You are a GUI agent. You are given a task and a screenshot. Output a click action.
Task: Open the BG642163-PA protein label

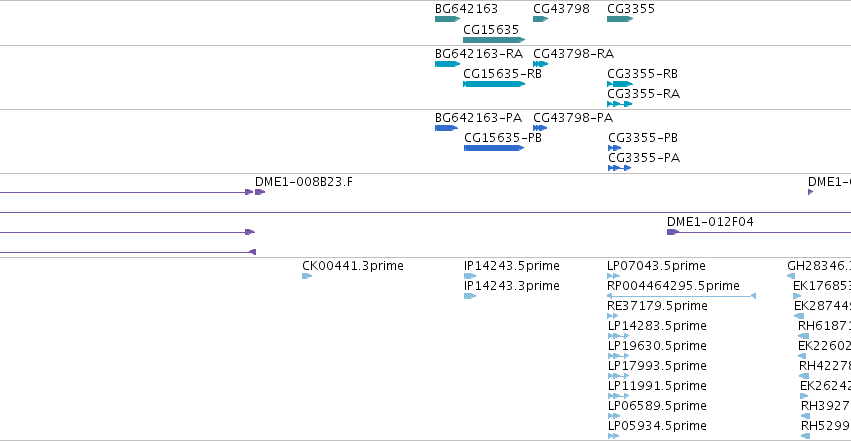pos(478,118)
